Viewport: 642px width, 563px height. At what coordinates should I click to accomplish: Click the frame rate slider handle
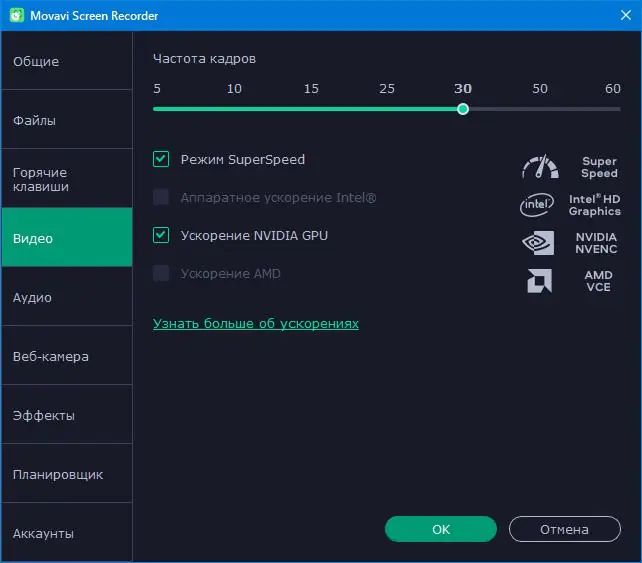point(463,109)
